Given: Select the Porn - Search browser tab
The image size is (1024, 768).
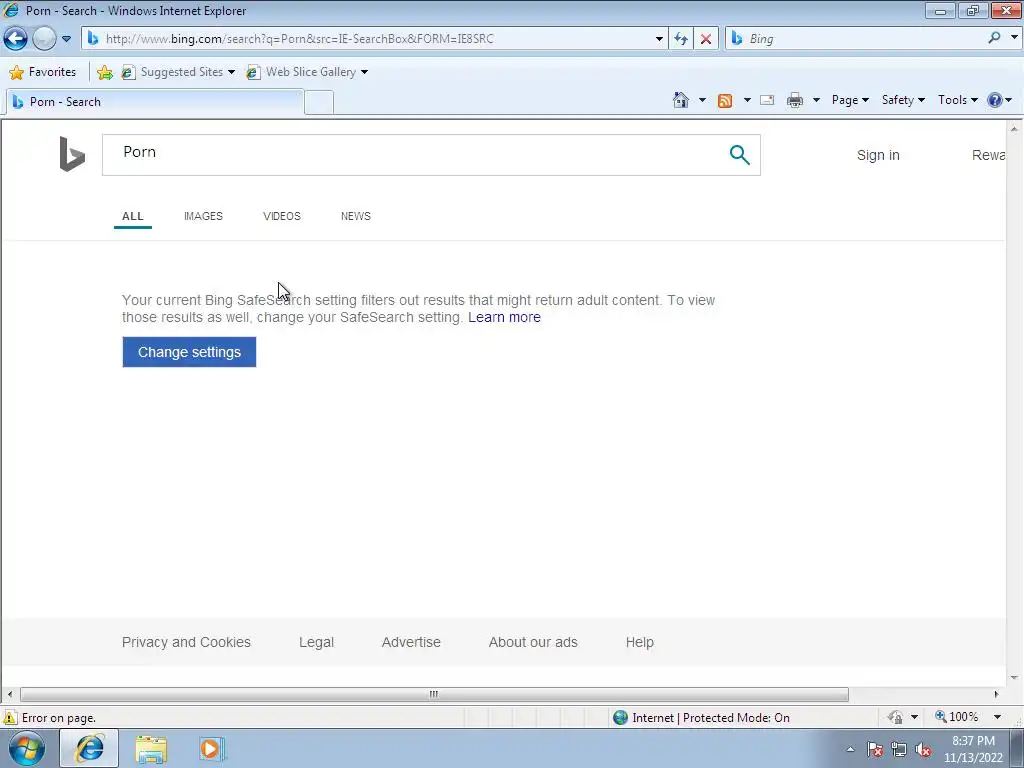Looking at the screenshot, I should tap(155, 102).
